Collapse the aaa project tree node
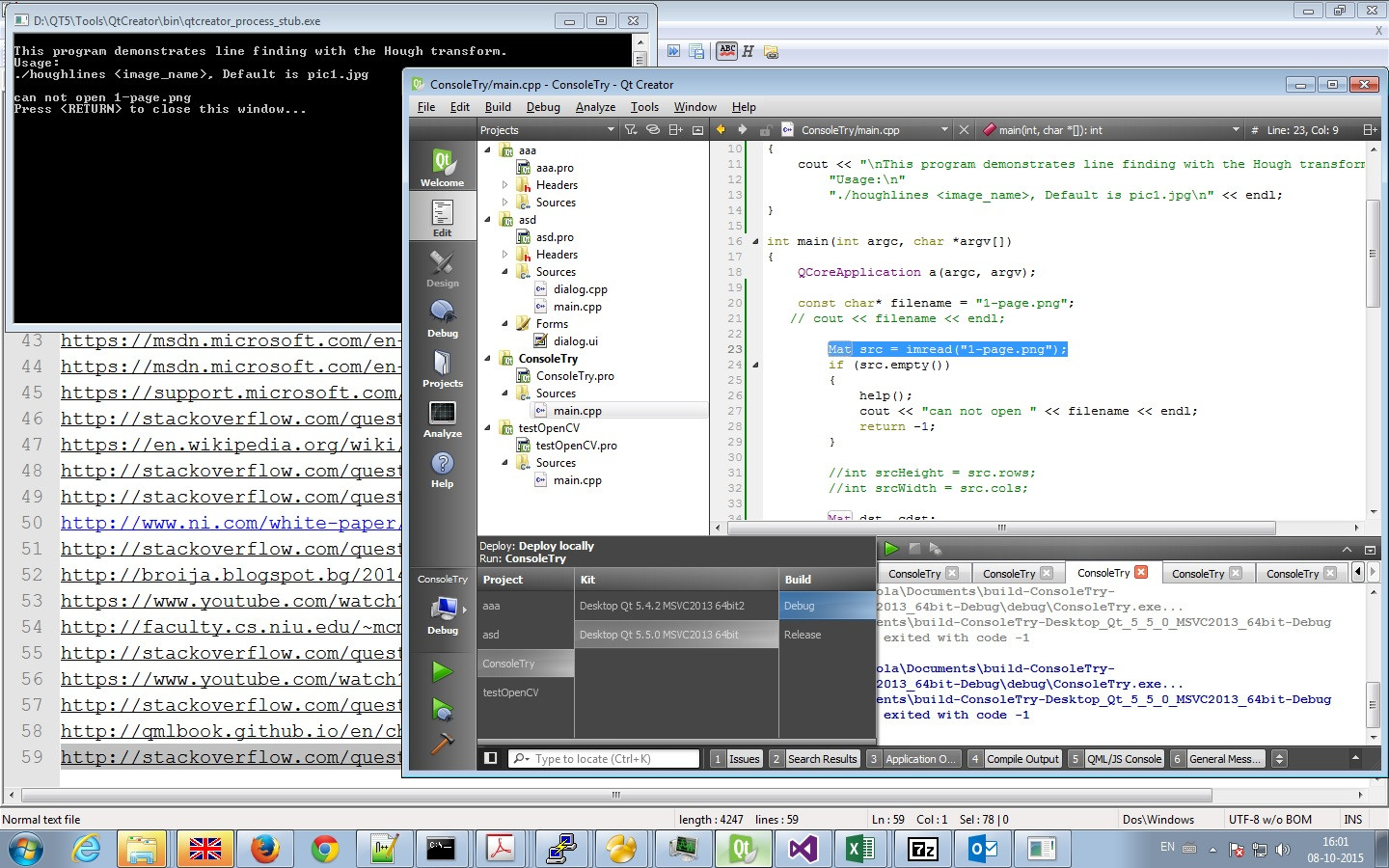1389x868 pixels. tap(487, 150)
